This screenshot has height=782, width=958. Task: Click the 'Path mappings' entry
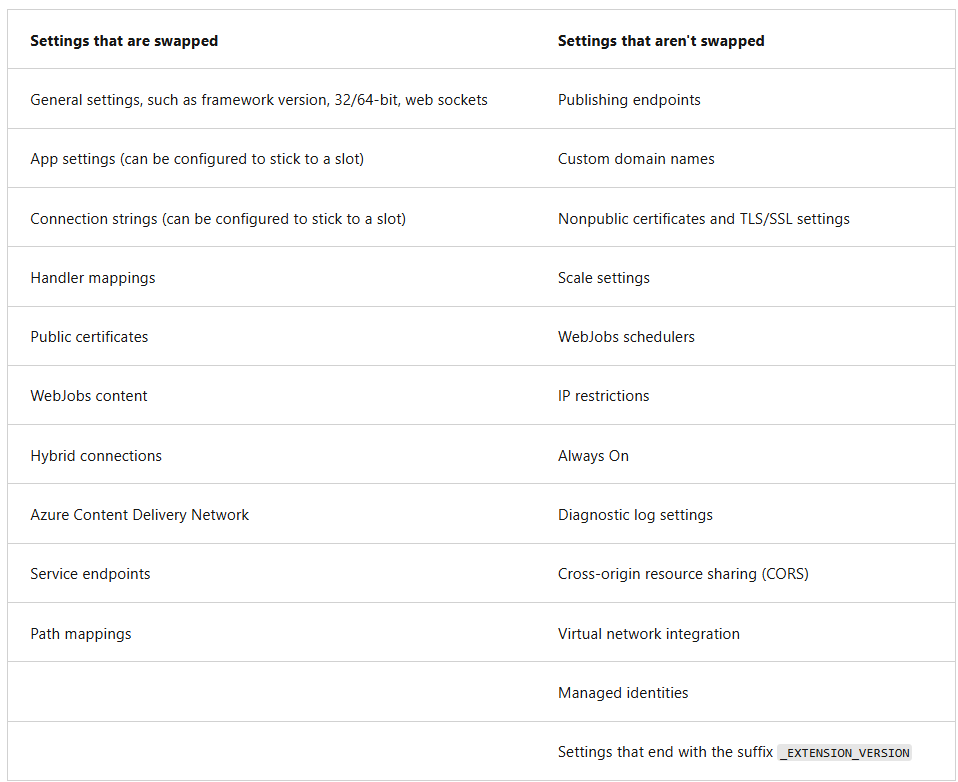pos(81,634)
